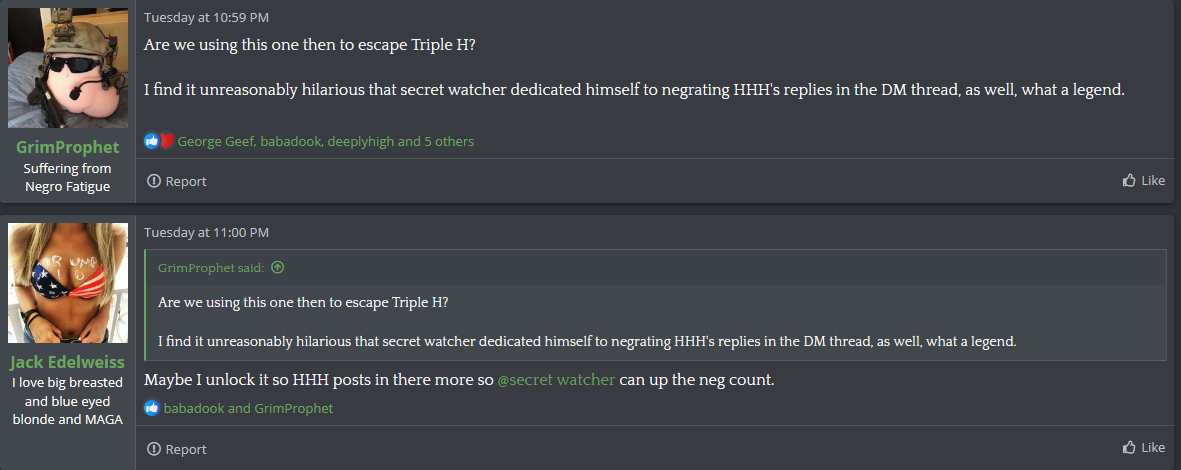Screen dimensions: 1181x470
Task: Open Jack Edelweiss's avatar image
Action: [68, 283]
